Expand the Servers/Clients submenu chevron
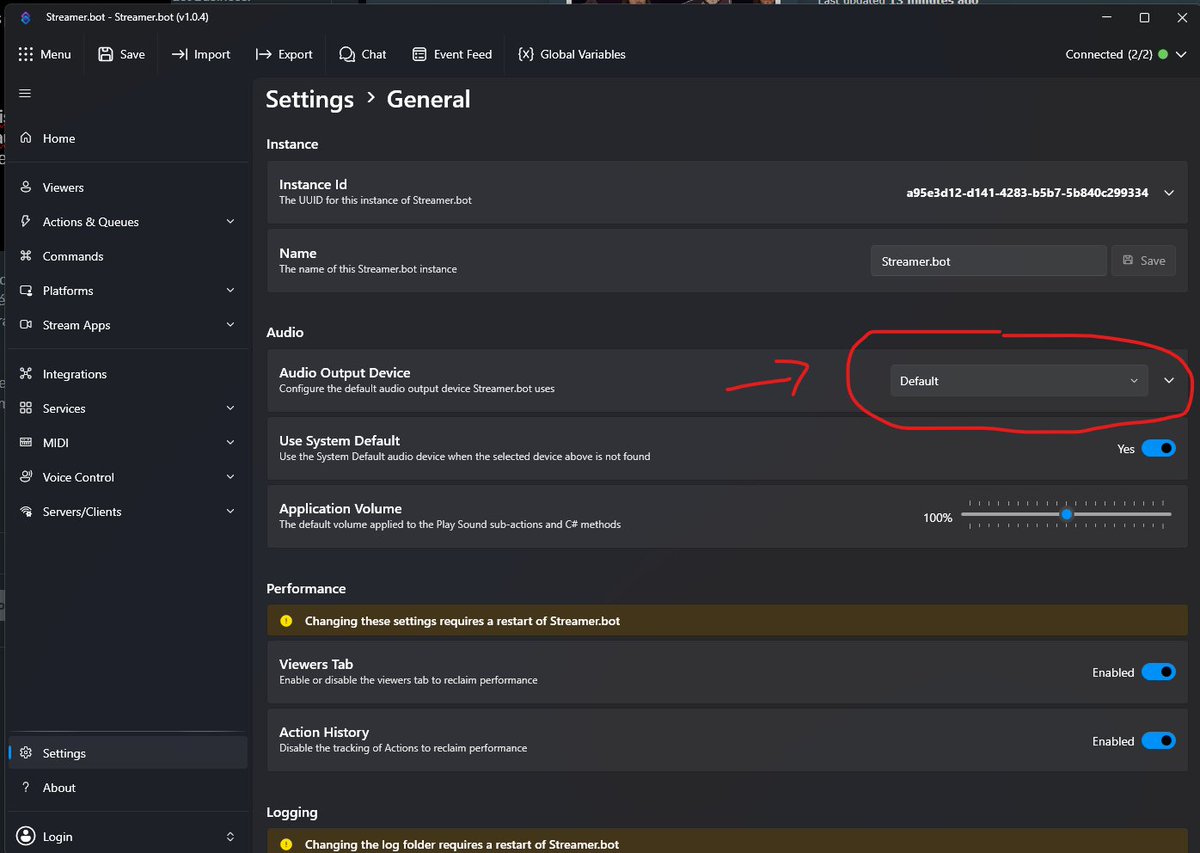 coord(231,511)
